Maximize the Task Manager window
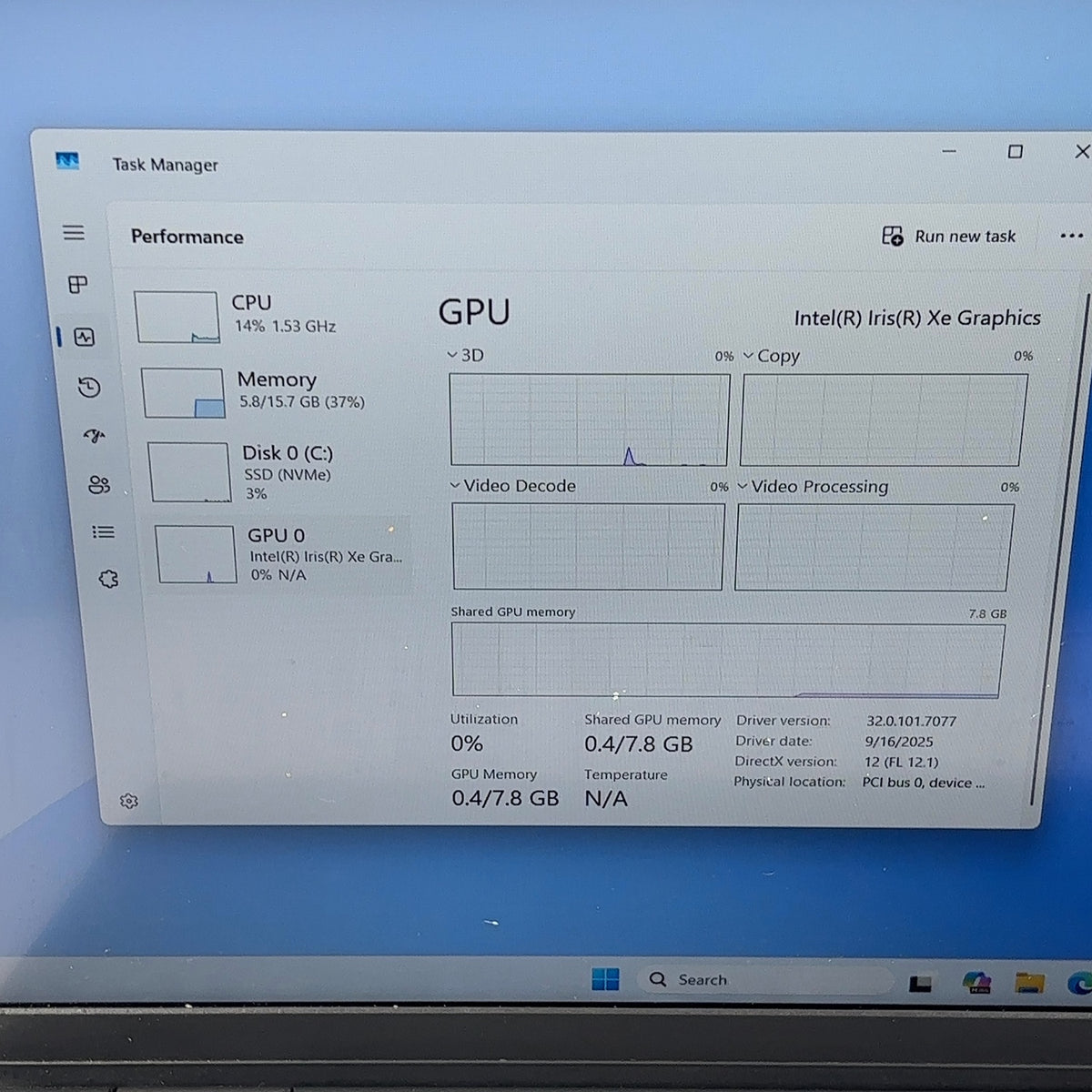 coord(1016,151)
